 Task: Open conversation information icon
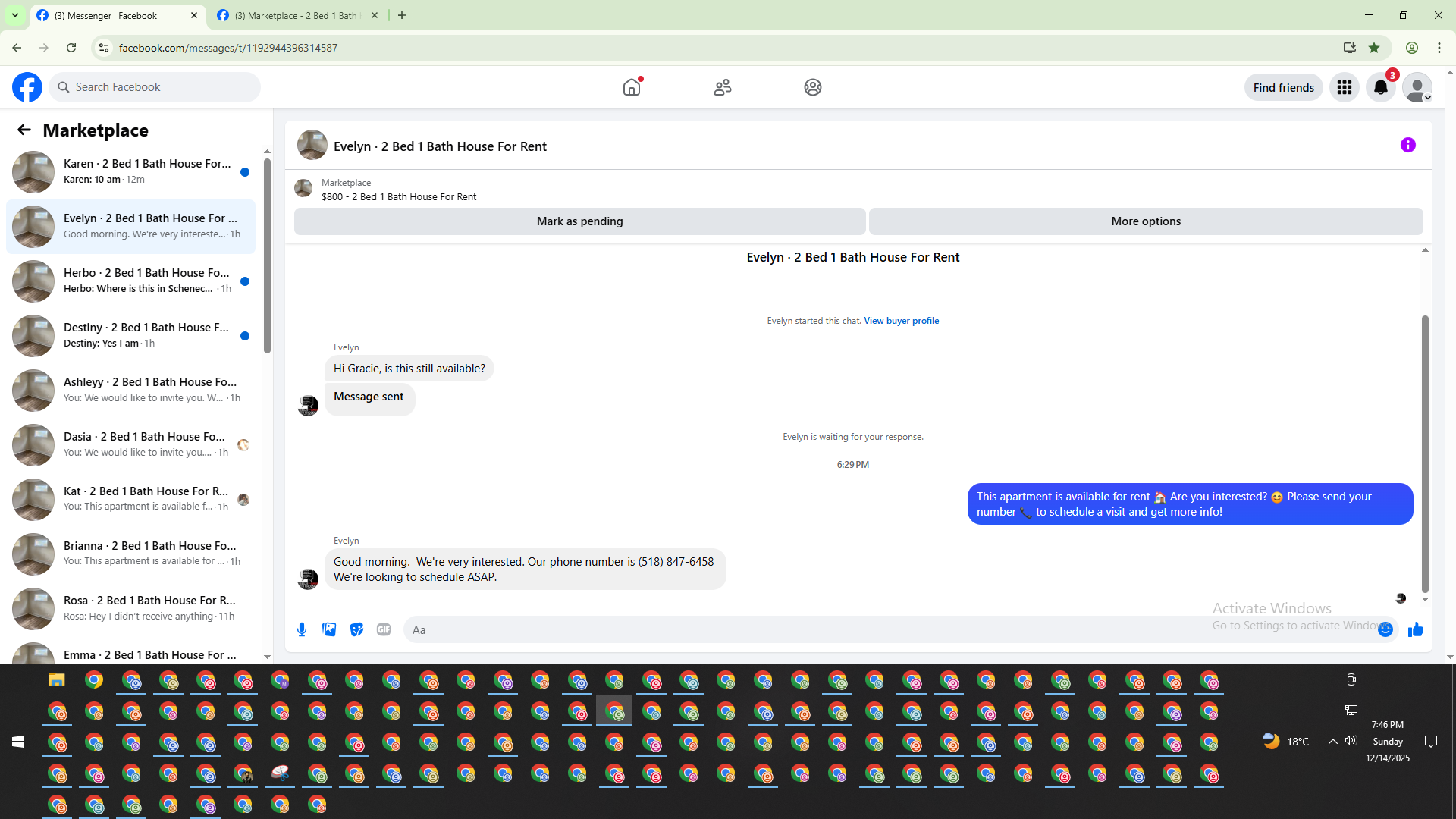[x=1407, y=145]
